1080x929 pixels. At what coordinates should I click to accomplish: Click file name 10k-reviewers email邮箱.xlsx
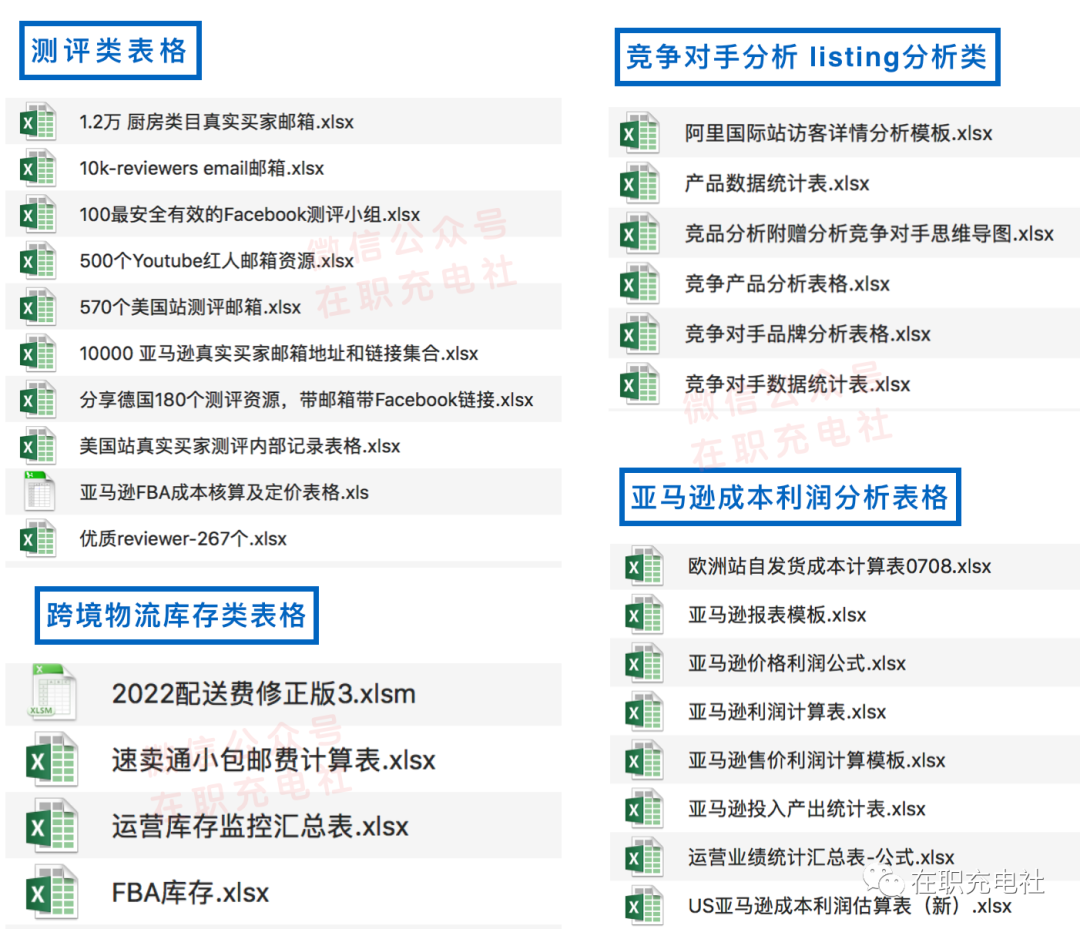(x=201, y=168)
